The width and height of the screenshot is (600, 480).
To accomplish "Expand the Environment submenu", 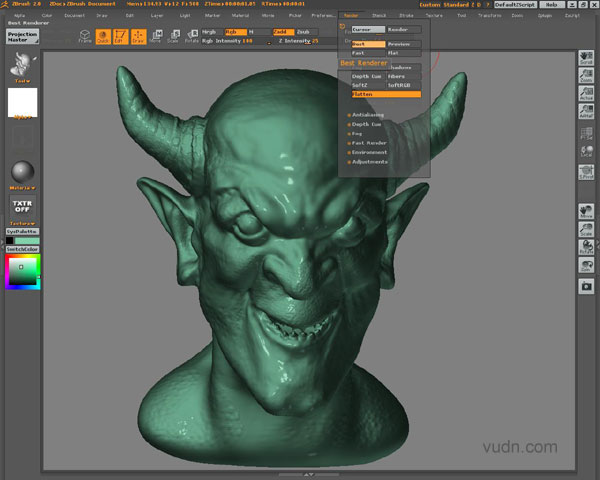I will pyautogui.click(x=367, y=152).
